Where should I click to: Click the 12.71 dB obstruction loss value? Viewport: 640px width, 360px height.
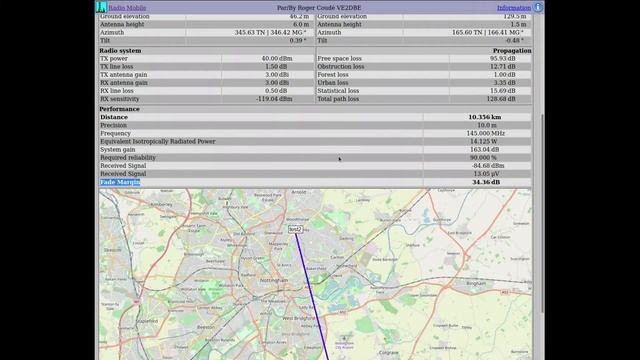[x=502, y=67]
